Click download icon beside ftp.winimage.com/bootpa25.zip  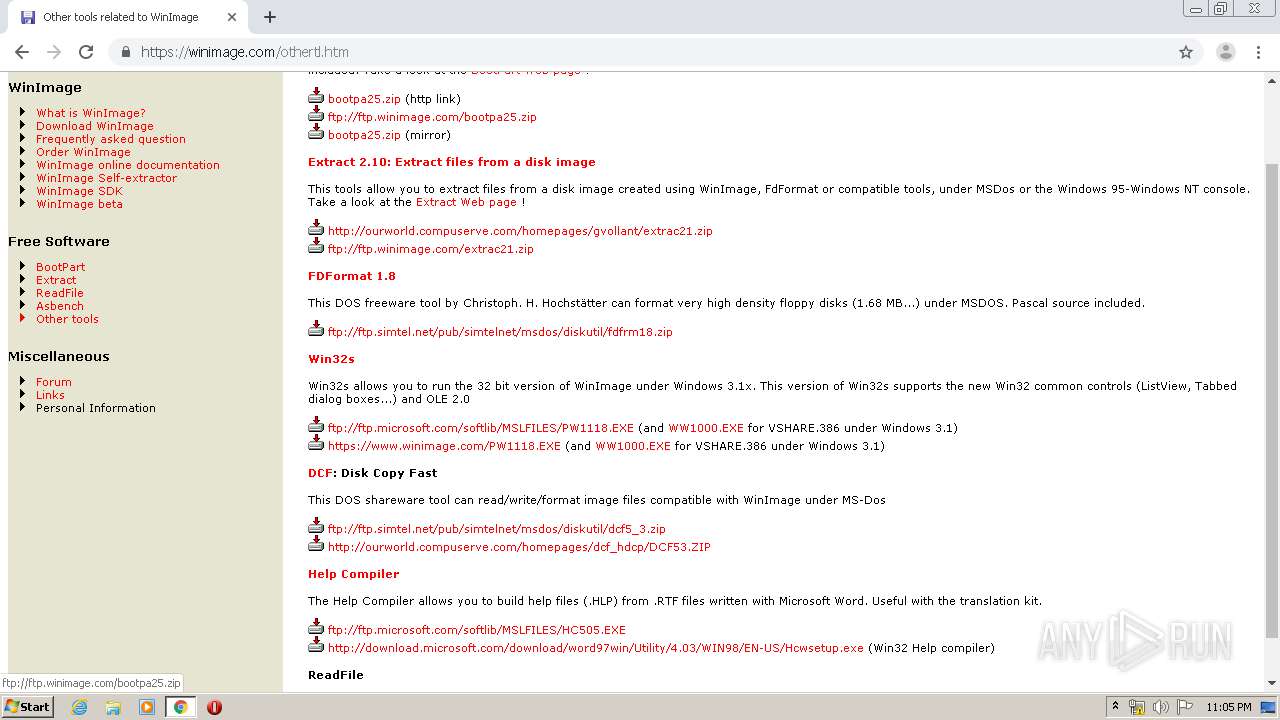tap(316, 114)
